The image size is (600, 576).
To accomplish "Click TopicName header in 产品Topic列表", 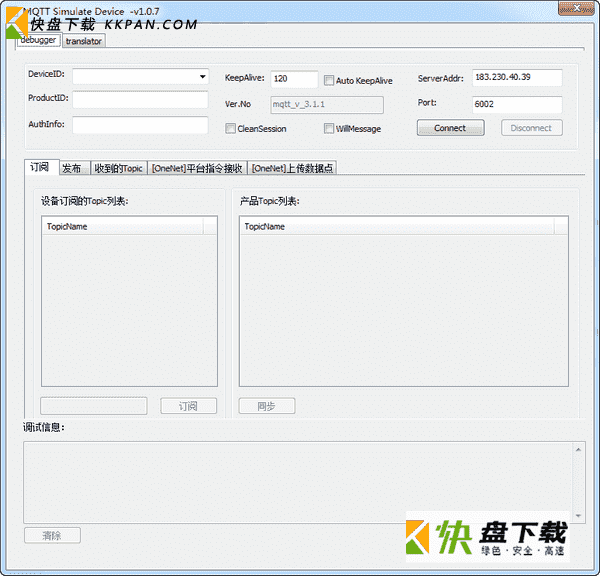I will click(397, 226).
